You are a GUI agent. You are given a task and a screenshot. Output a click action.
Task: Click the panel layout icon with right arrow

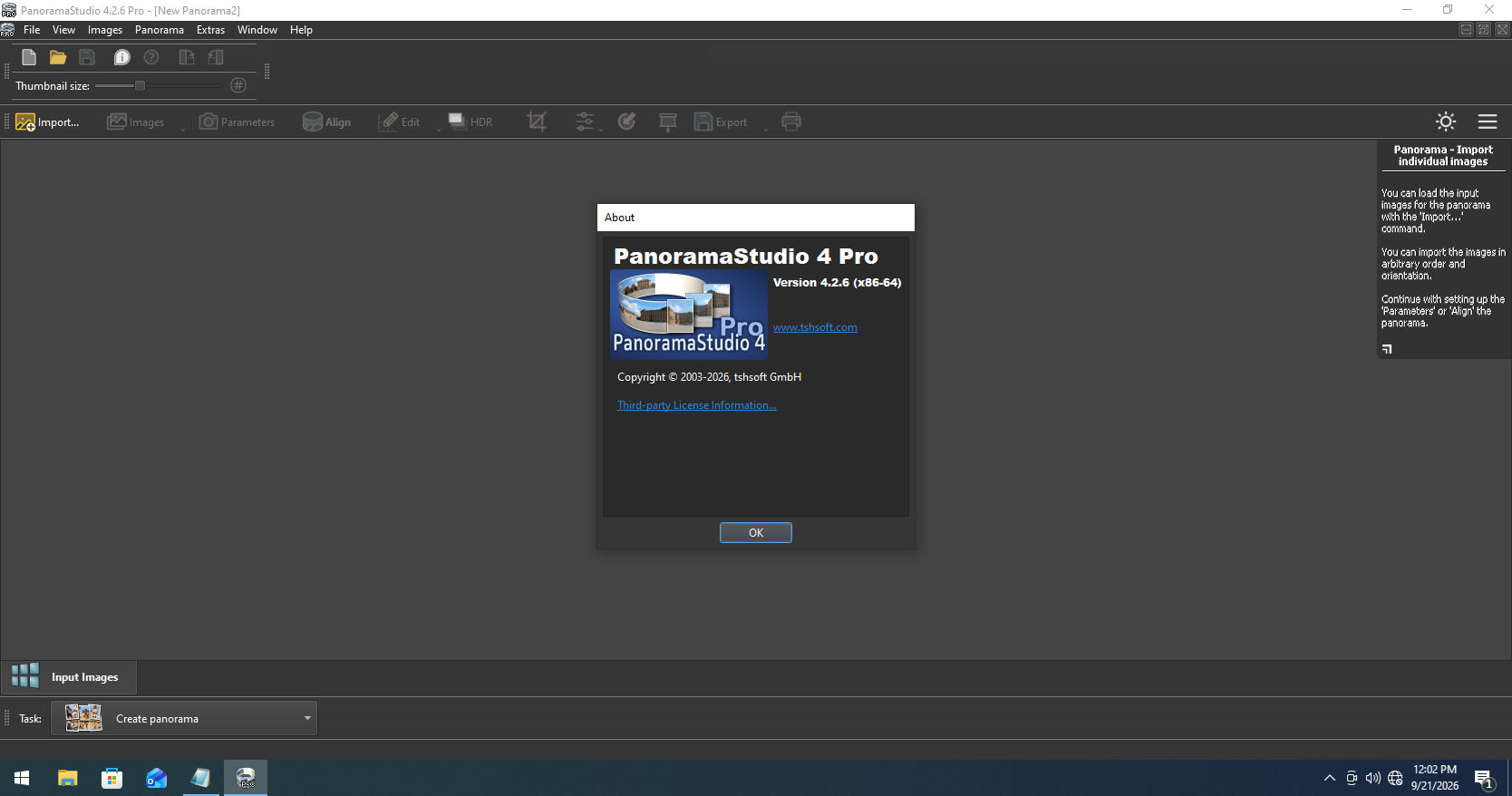[187, 57]
